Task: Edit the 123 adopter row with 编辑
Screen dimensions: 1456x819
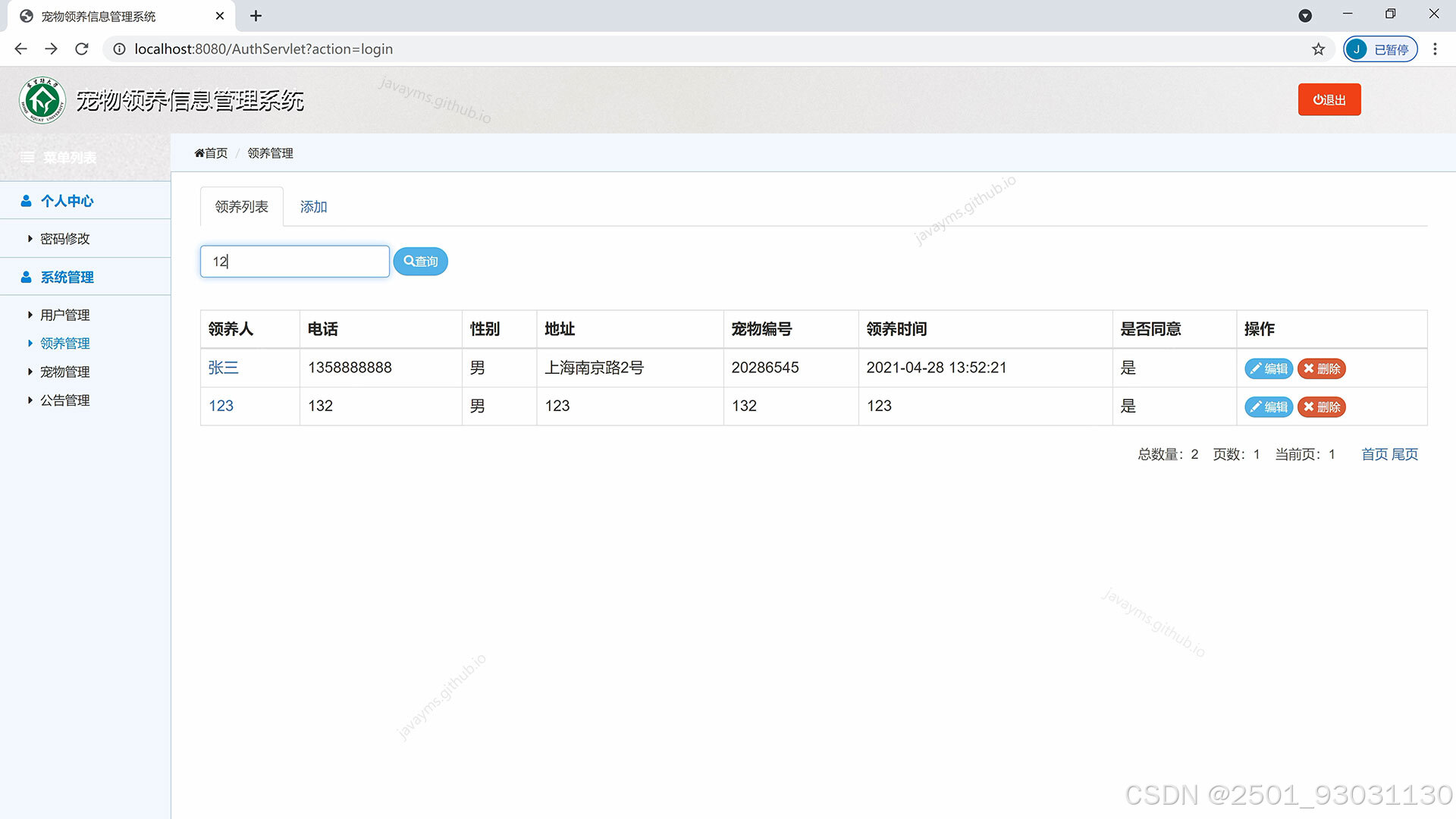Action: point(1269,407)
